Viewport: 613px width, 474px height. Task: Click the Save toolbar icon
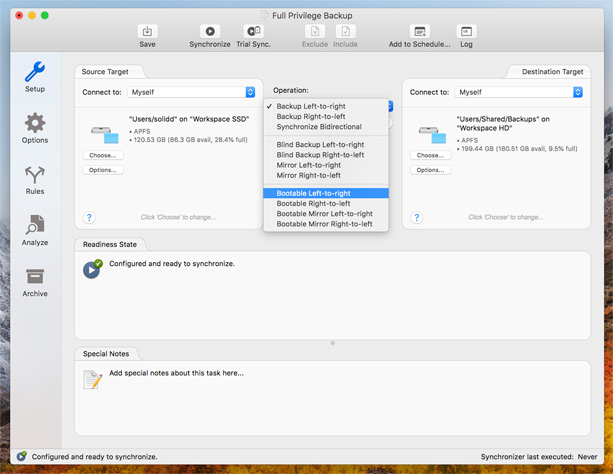click(147, 31)
